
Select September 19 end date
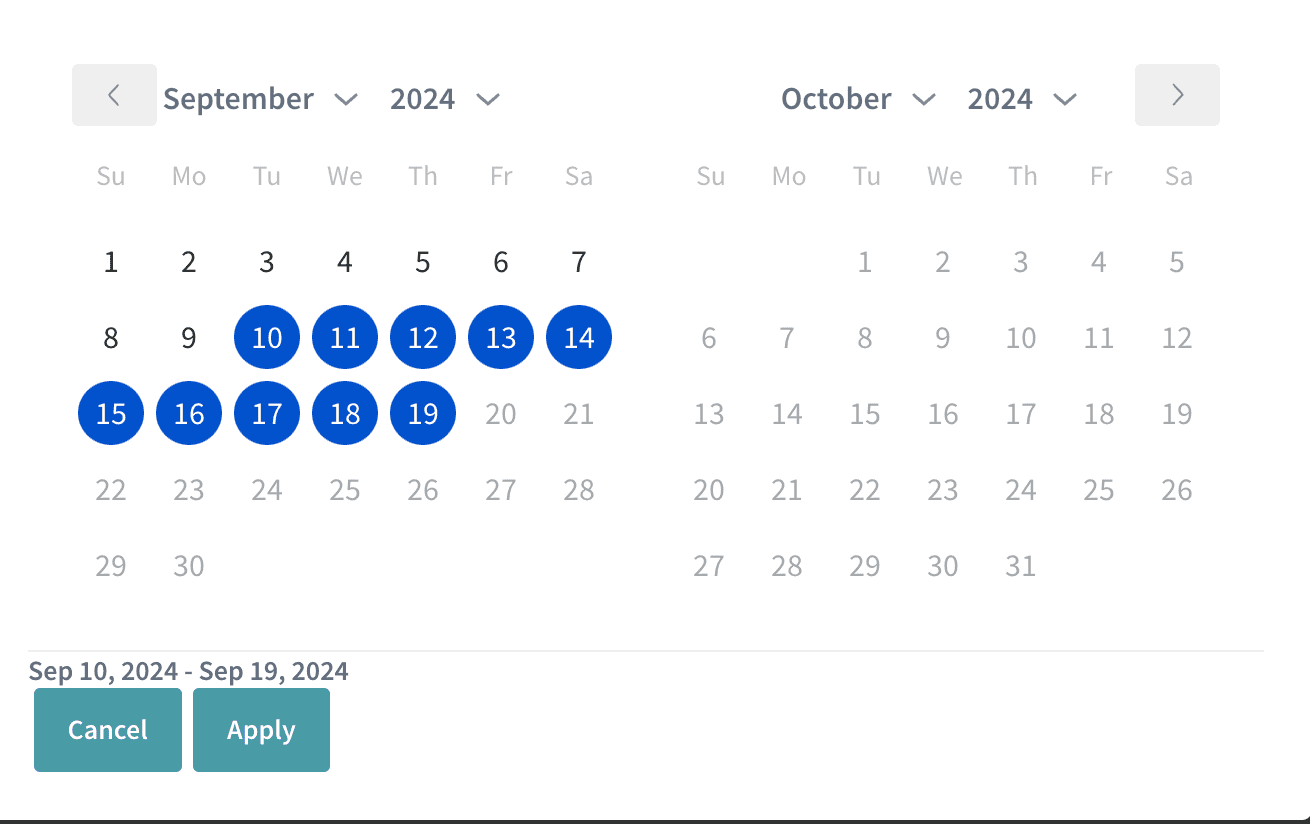coord(423,414)
